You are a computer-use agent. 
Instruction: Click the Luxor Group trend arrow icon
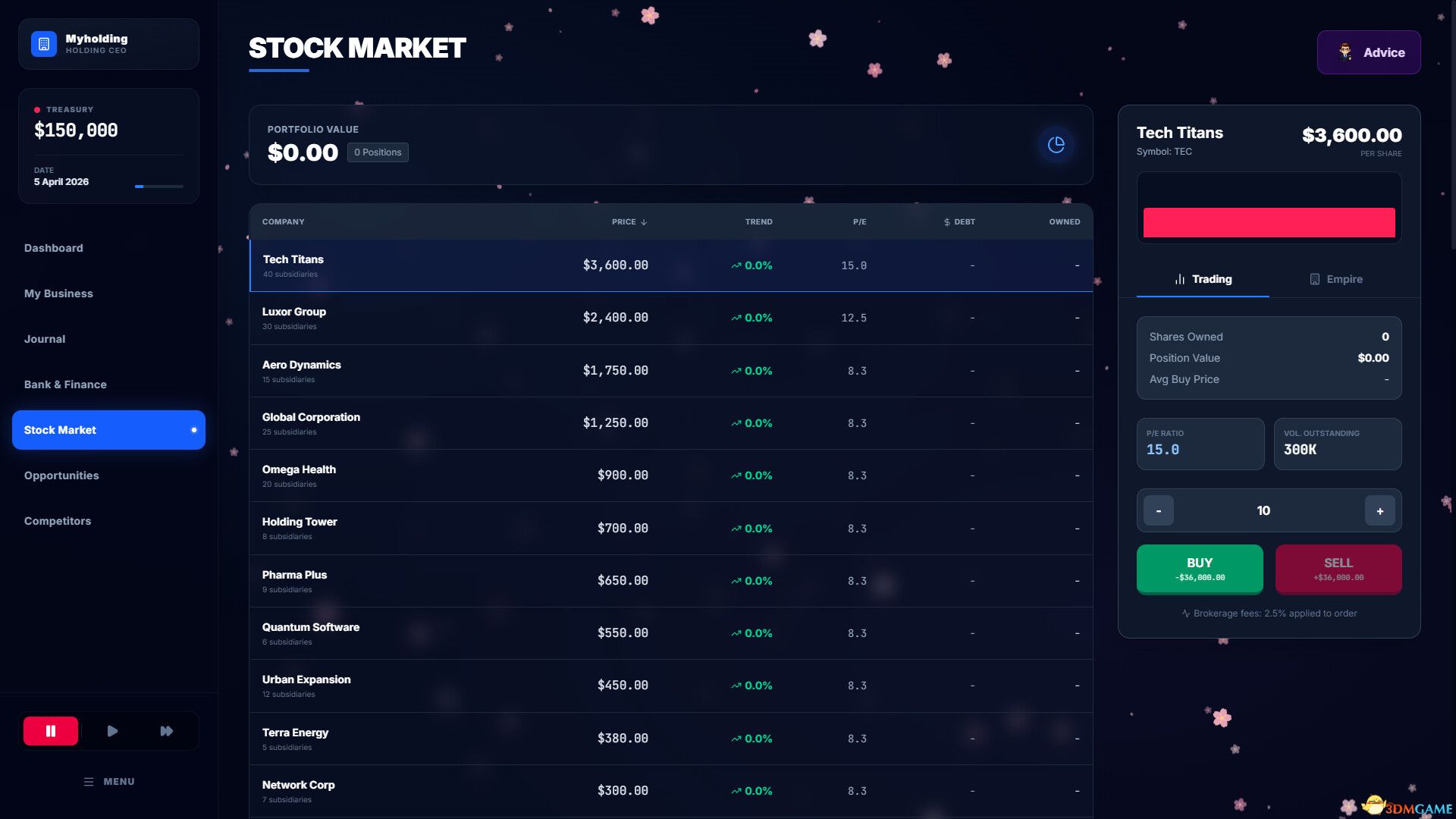click(736, 318)
